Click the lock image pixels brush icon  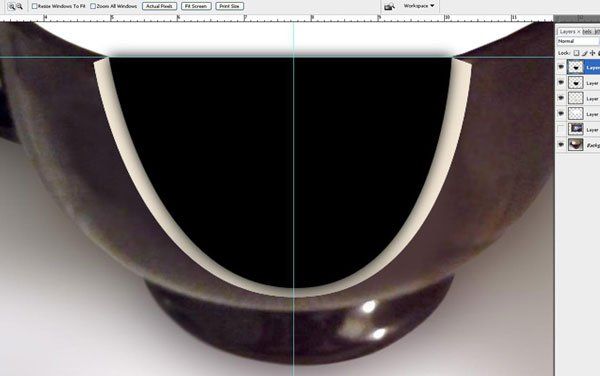click(584, 53)
